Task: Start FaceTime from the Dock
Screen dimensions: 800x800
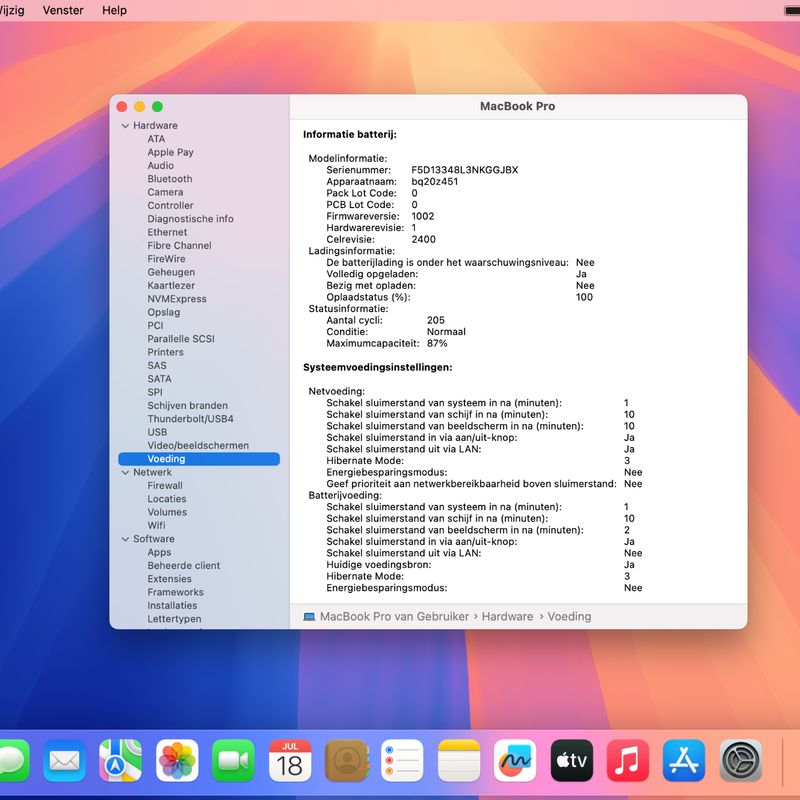Action: tap(233, 760)
